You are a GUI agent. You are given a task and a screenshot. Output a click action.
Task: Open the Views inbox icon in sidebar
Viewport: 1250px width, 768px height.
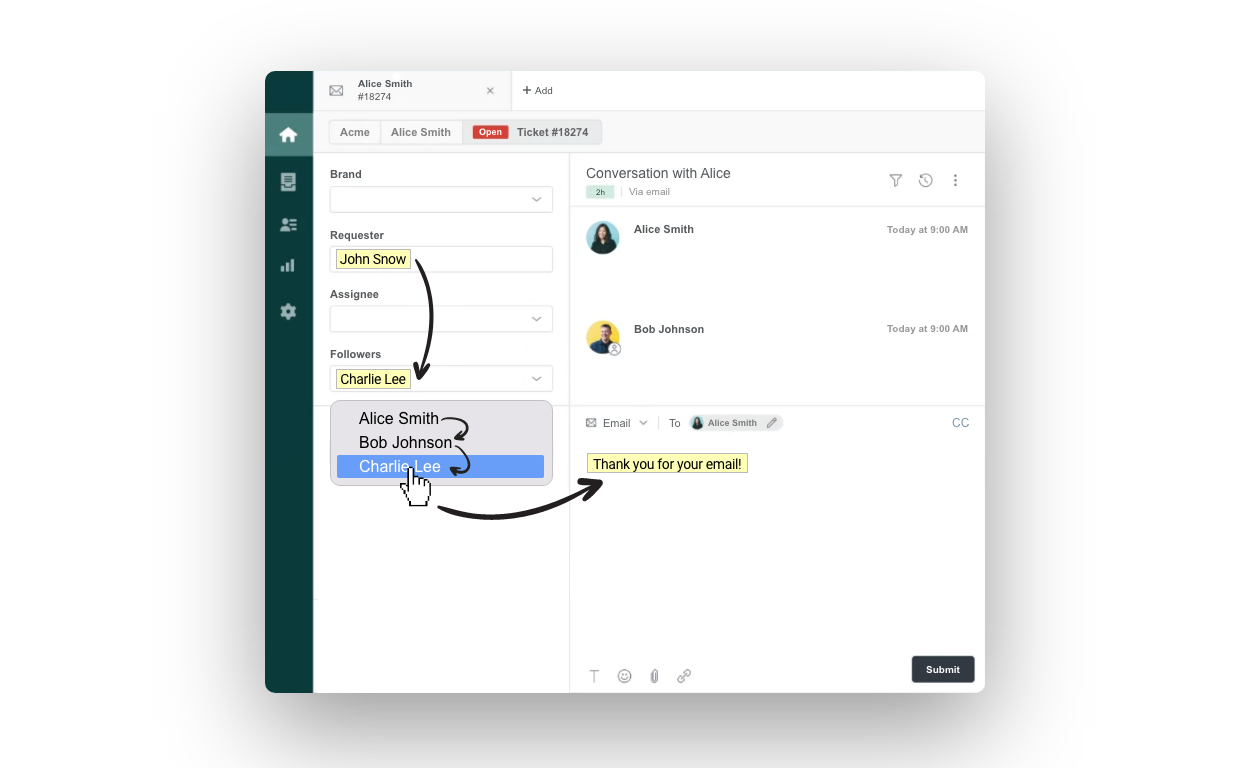point(288,182)
